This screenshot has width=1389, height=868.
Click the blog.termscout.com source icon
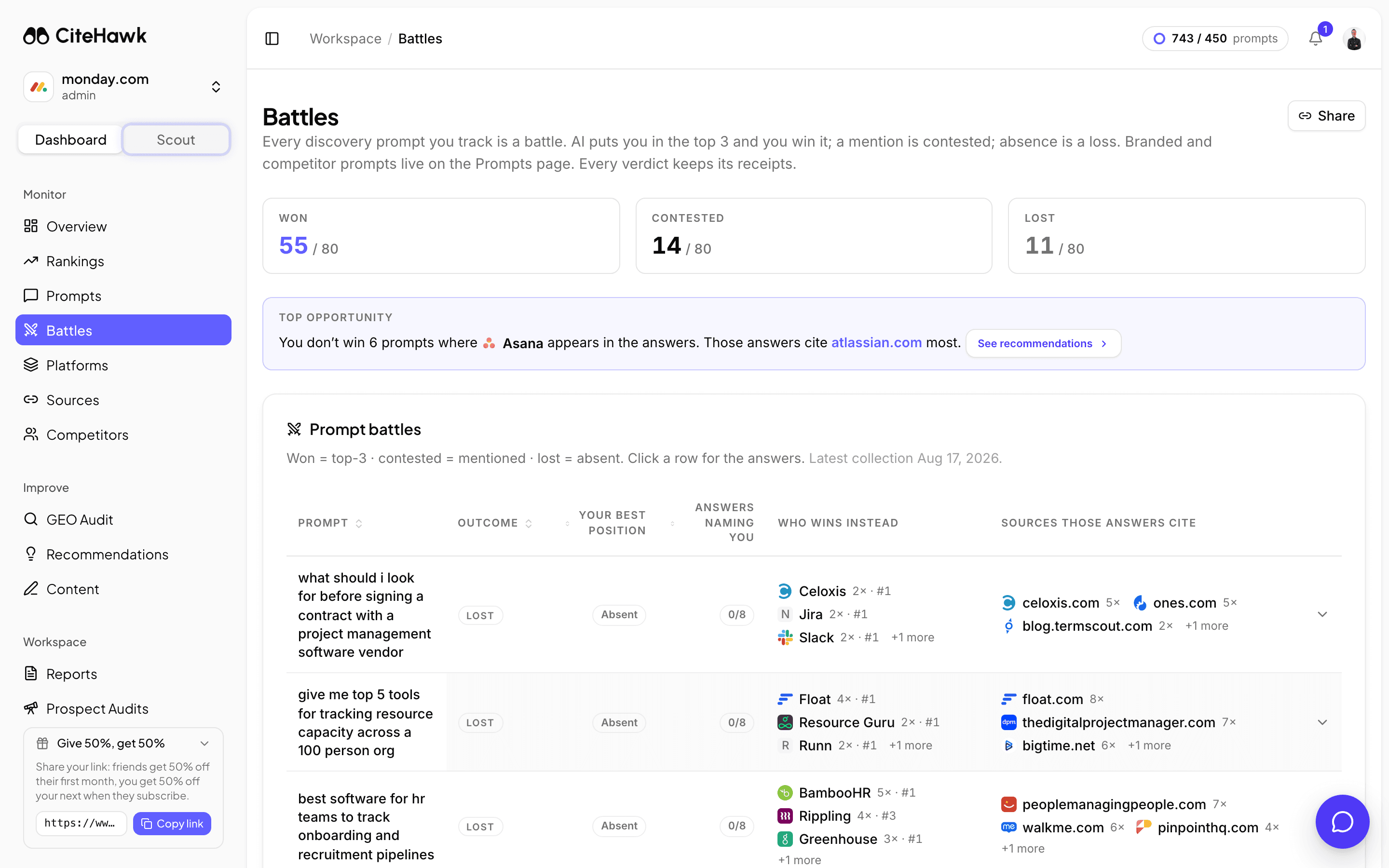pos(1008,626)
